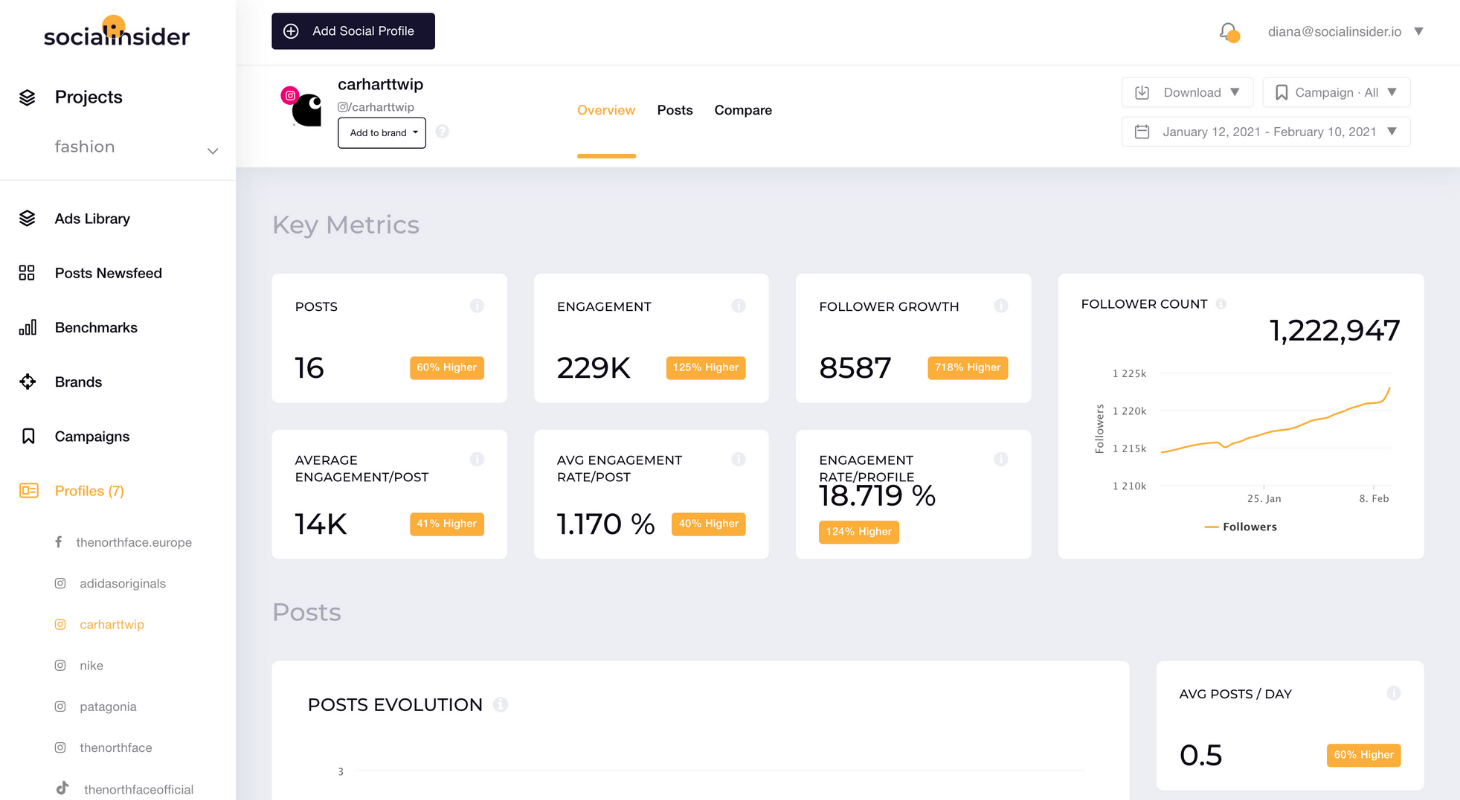Click the Campaigns bookmark icon
Image resolution: width=1460 pixels, height=800 pixels.
coord(28,436)
